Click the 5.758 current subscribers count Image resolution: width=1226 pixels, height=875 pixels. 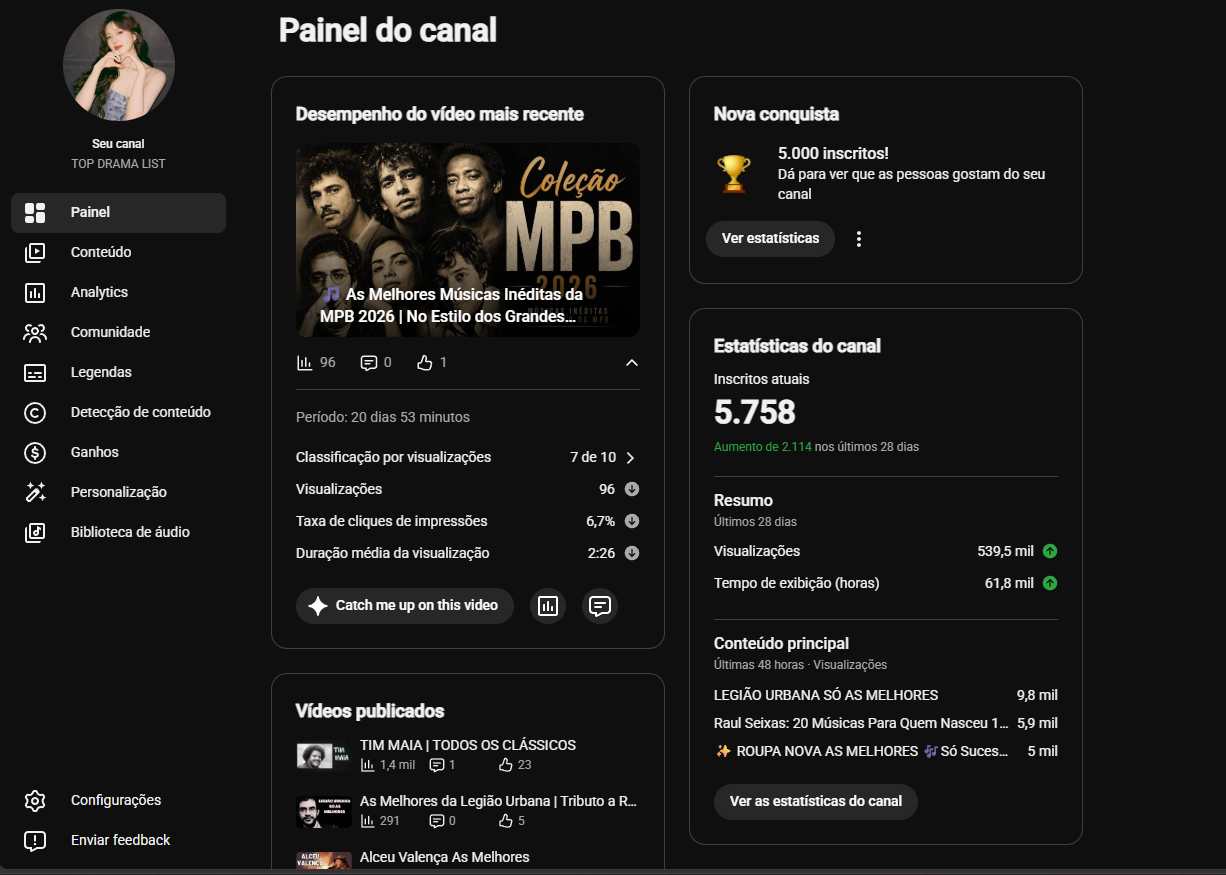[755, 412]
